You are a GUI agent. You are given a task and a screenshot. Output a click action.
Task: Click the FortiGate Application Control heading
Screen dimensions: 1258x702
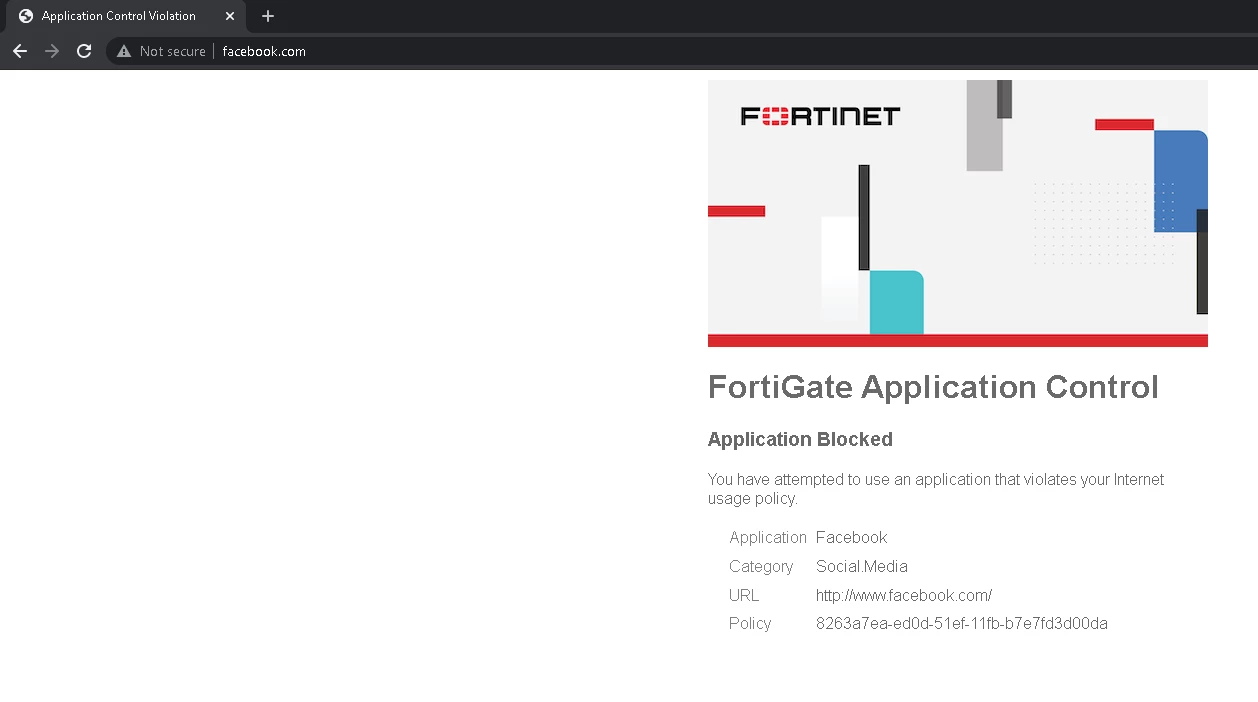(933, 387)
